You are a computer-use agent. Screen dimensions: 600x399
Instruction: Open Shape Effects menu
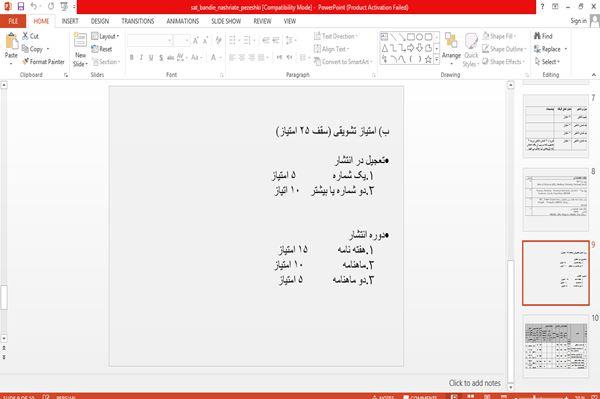point(504,62)
